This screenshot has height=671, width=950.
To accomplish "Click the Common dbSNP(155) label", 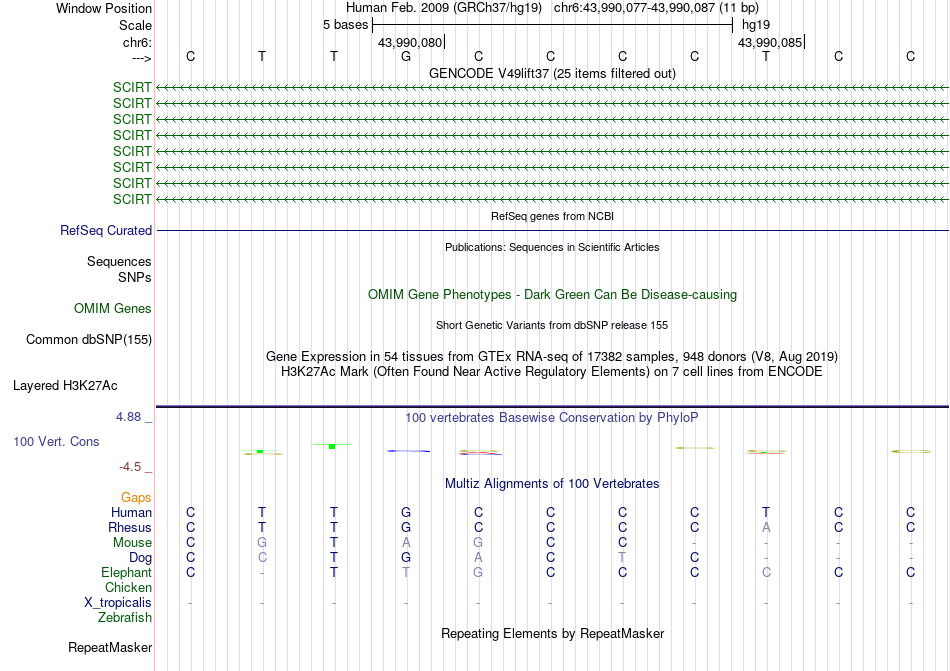I will 88,339.
